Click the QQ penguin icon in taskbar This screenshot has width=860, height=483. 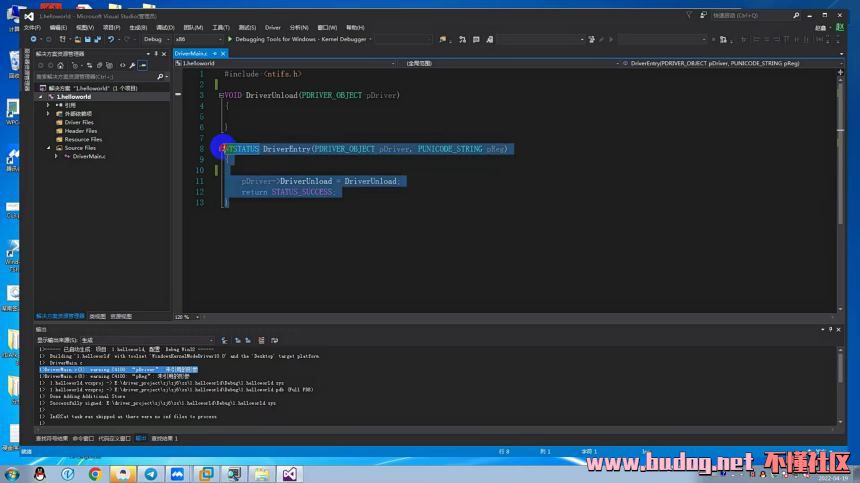pyautogui.click(x=39, y=474)
